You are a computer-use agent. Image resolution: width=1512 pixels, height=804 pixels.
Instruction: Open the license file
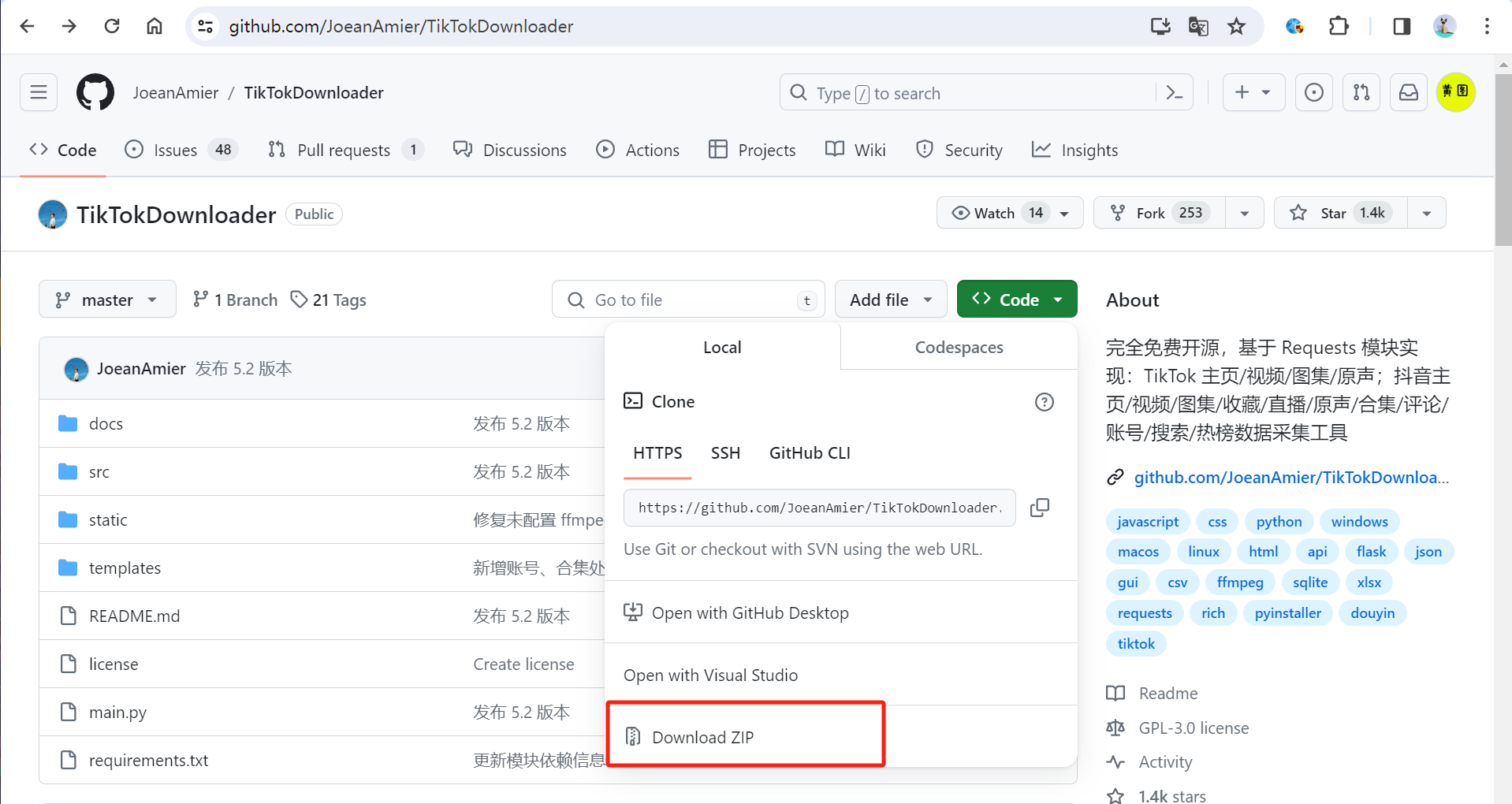click(114, 664)
